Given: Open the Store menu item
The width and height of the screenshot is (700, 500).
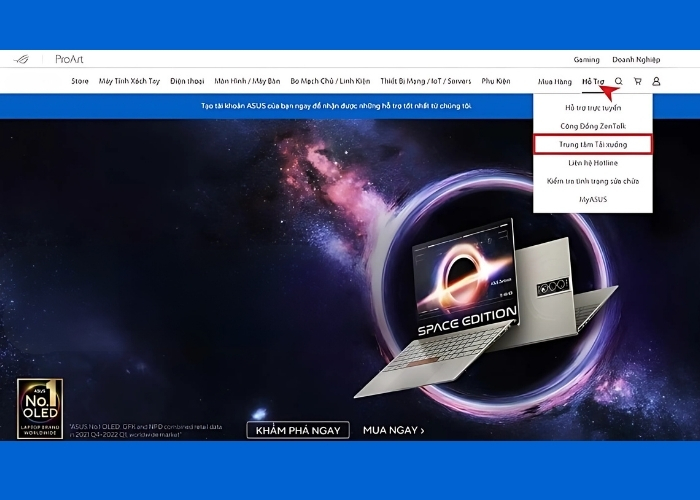Looking at the screenshot, I should [80, 81].
